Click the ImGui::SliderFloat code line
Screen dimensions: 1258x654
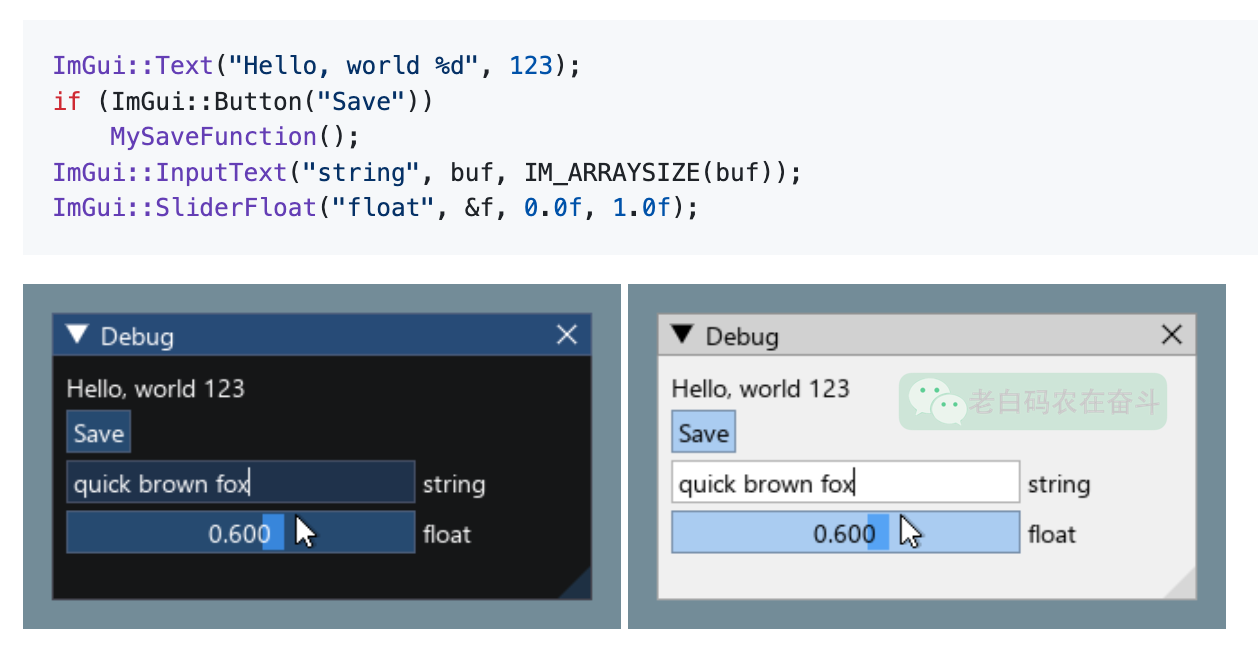coord(375,208)
